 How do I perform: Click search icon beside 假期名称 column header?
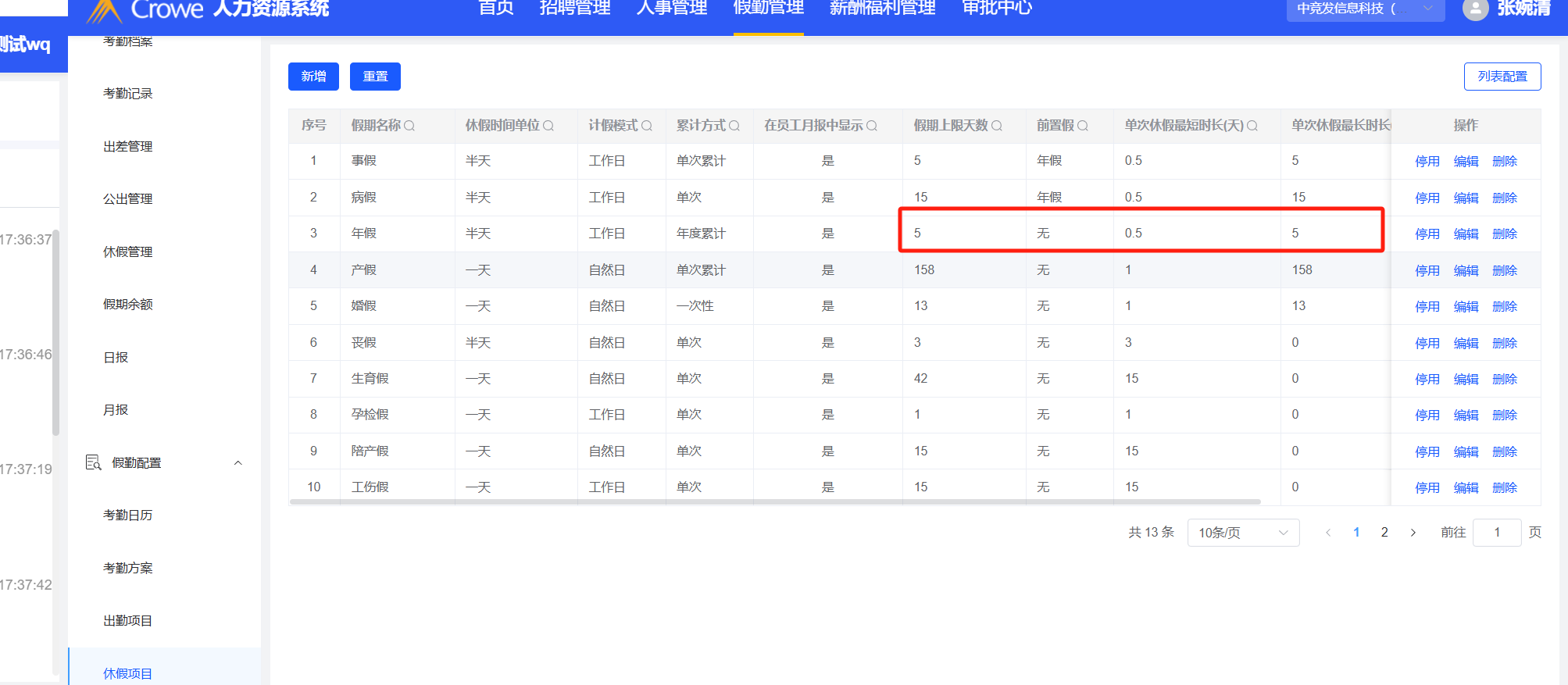pyautogui.click(x=409, y=126)
